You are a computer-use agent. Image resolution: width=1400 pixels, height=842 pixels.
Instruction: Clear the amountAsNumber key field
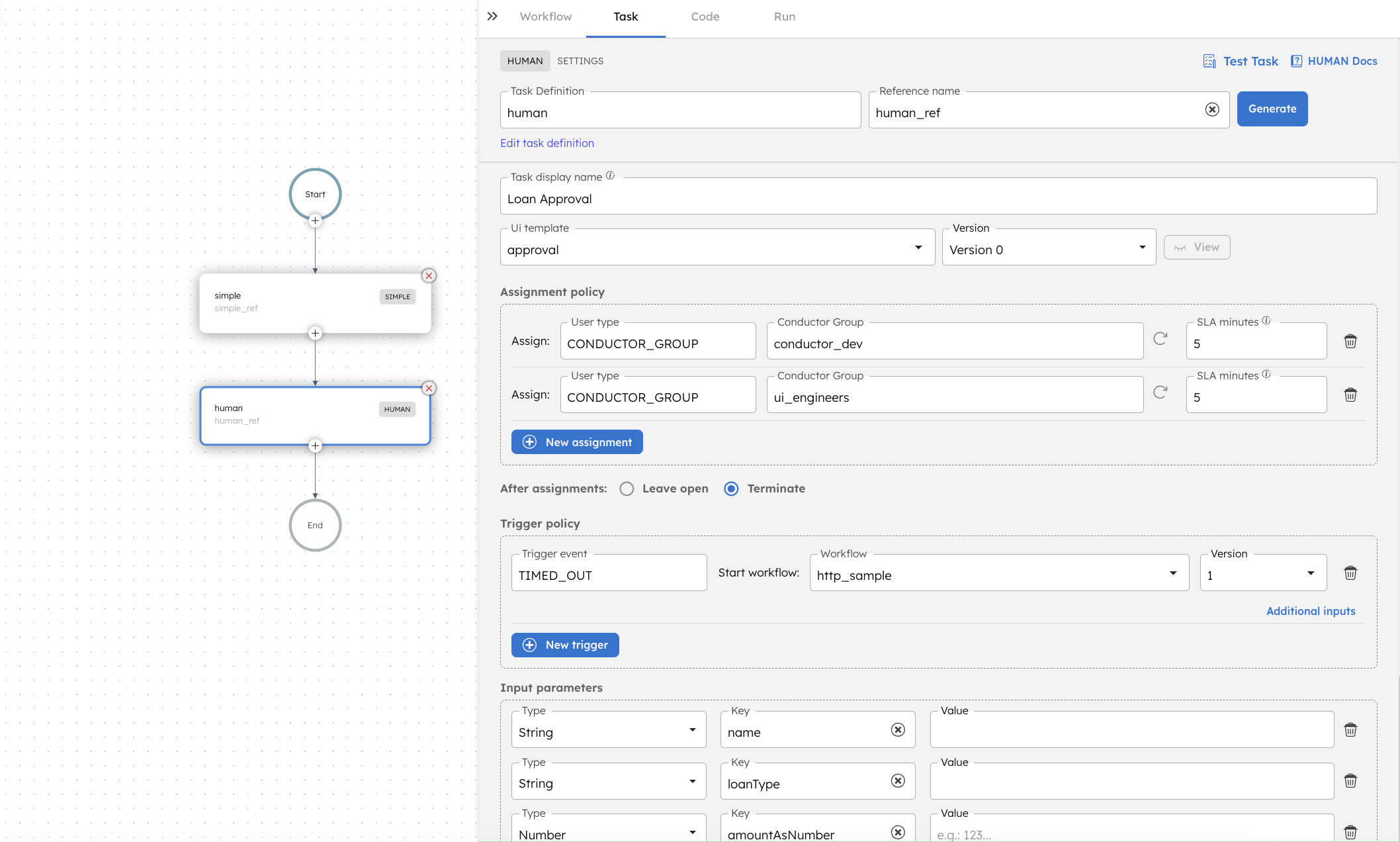[x=898, y=833]
